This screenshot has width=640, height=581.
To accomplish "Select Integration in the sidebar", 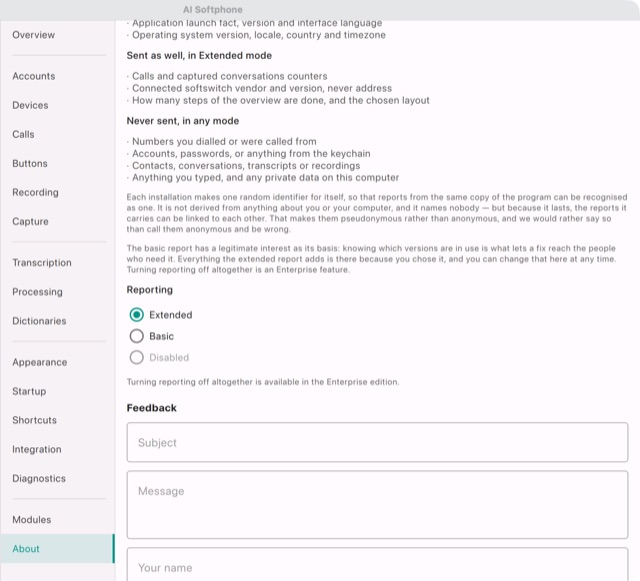I will [37, 449].
